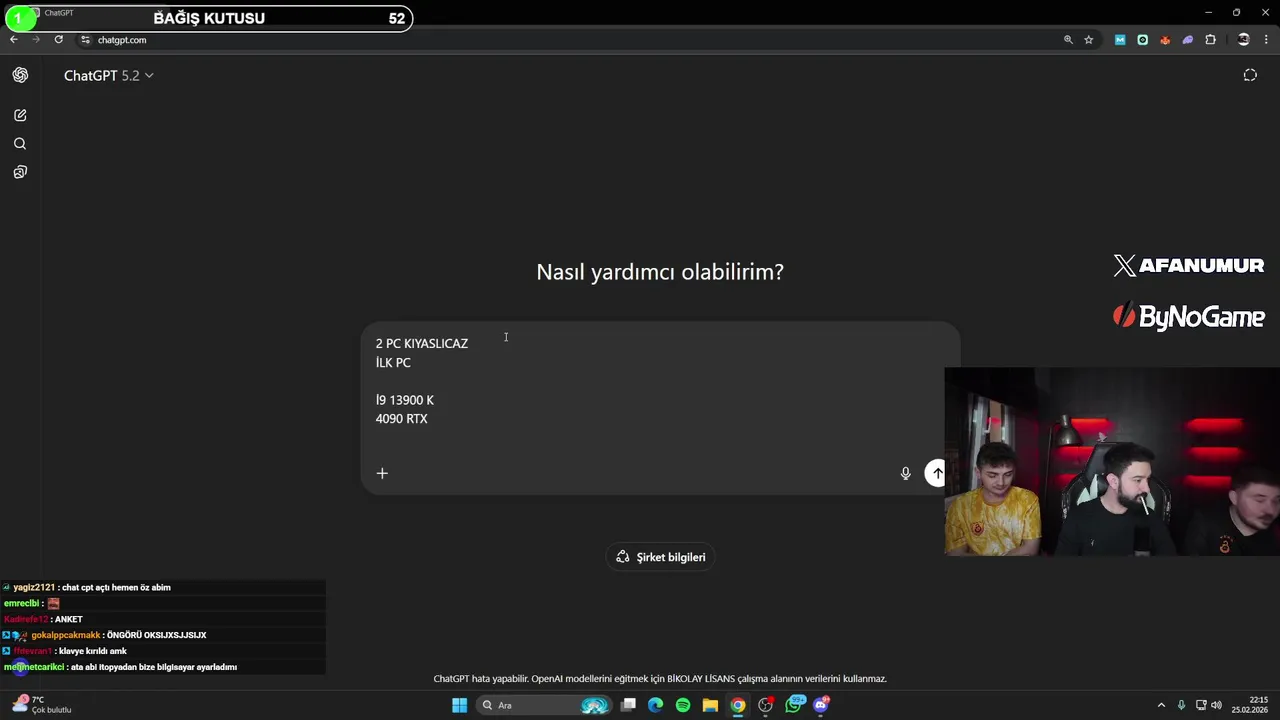Click the ANKET chat message
Viewport: 1280px width, 720px height.
click(68, 619)
